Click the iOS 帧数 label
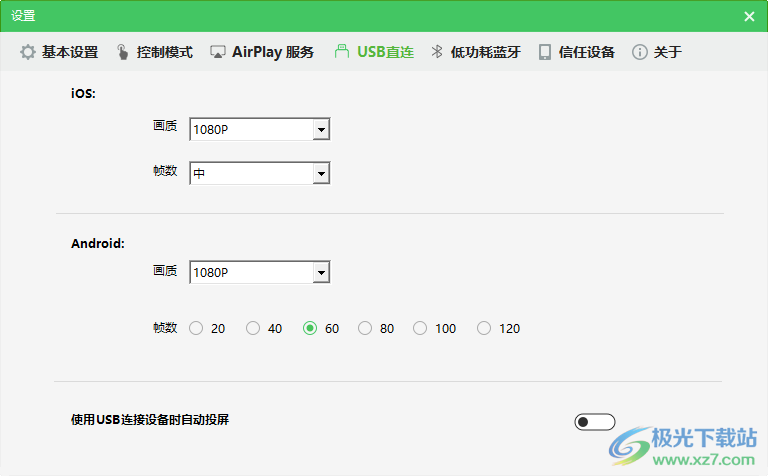Screen dimensions: 768x476 click(x=165, y=170)
